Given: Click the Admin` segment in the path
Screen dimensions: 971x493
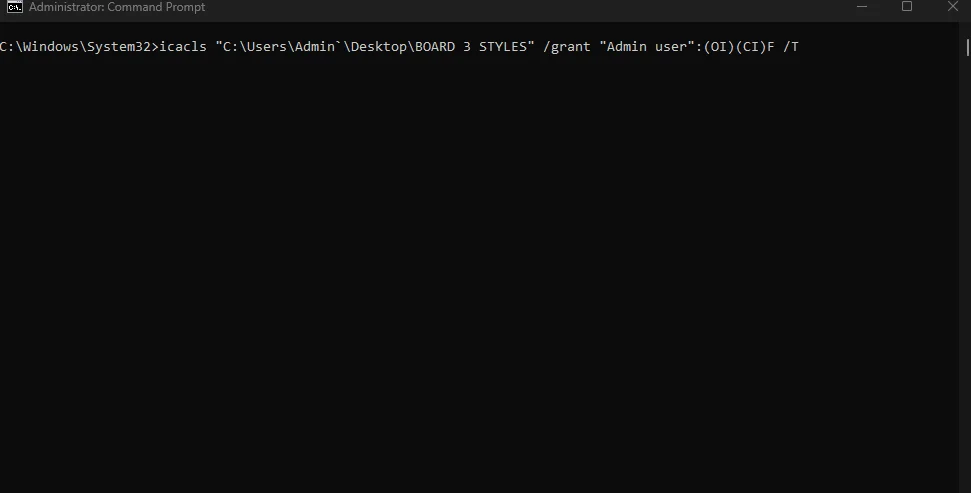Looking at the screenshot, I should point(319,47).
